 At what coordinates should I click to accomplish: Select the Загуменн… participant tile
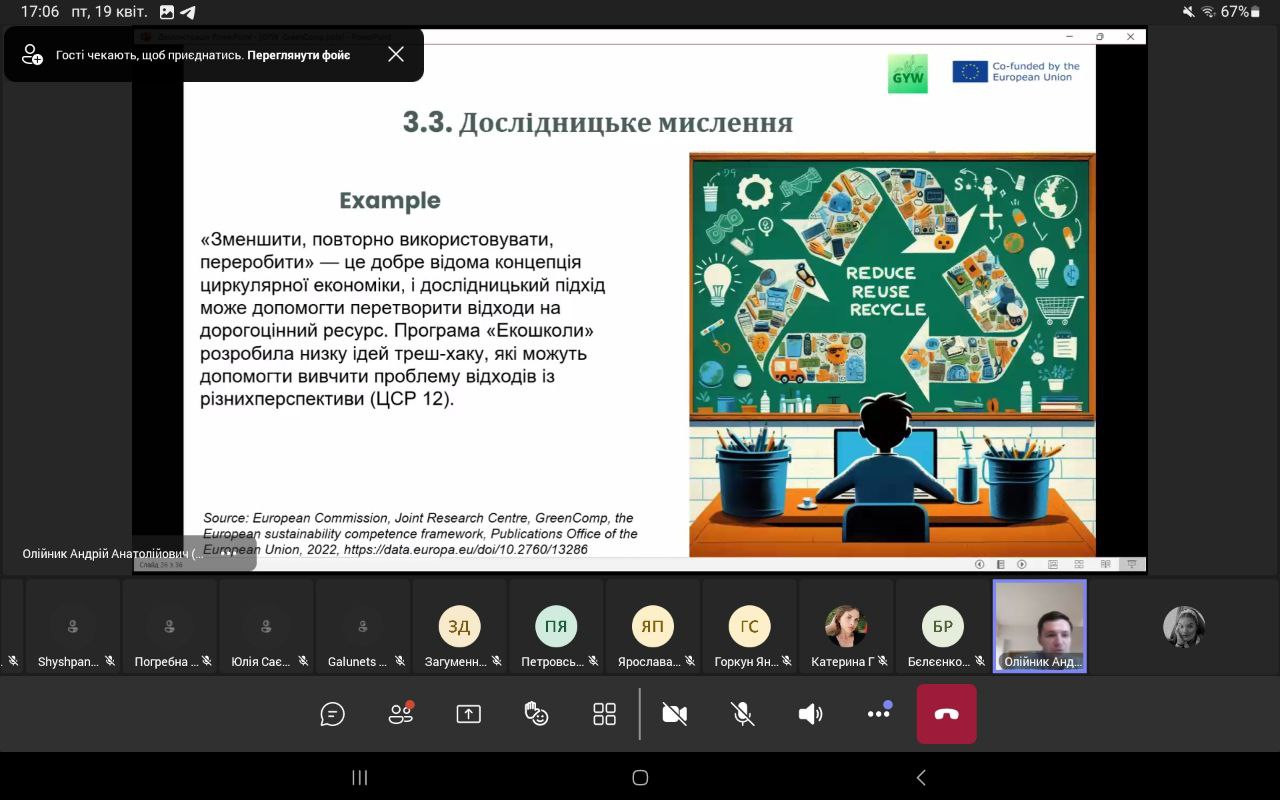460,627
